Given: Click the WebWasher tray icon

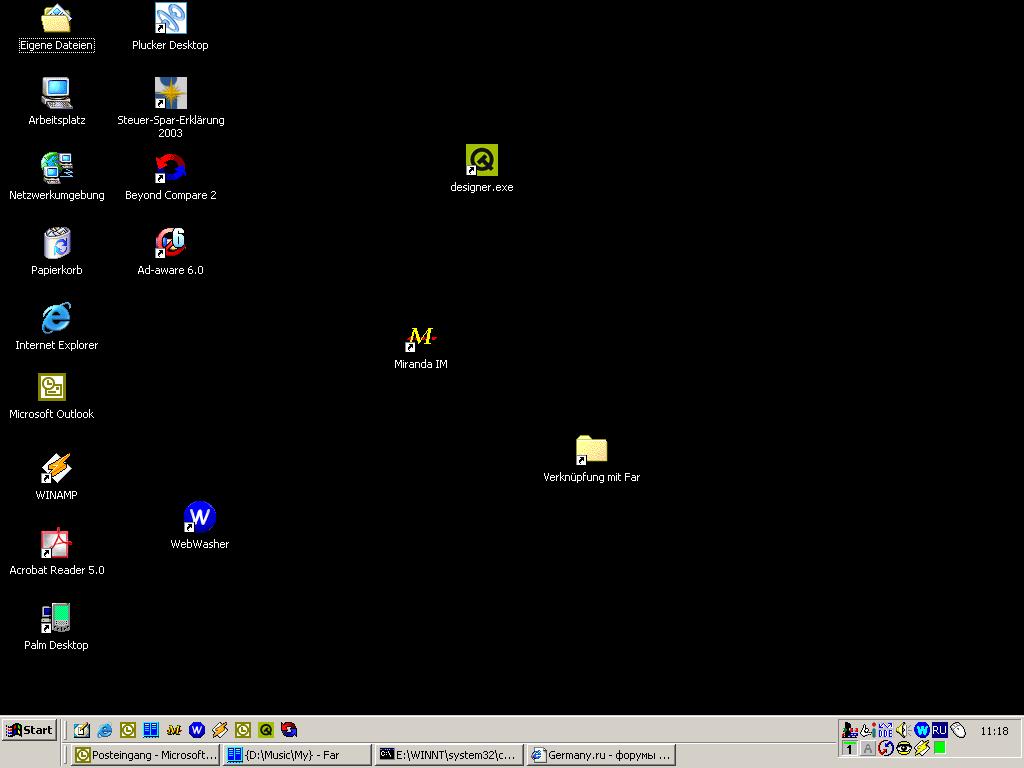Looking at the screenshot, I should click(921, 730).
